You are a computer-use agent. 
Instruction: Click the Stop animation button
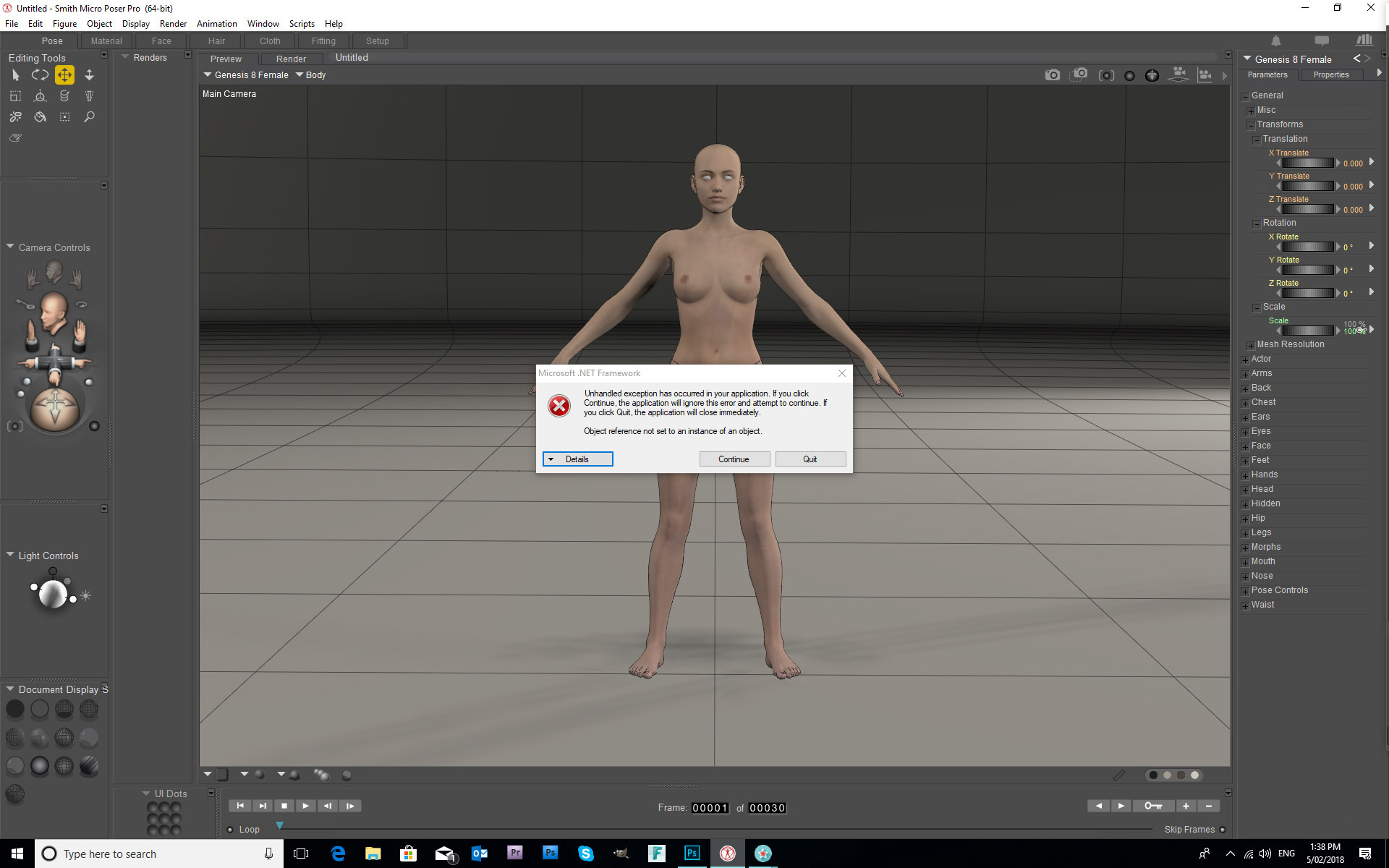pyautogui.click(x=284, y=806)
